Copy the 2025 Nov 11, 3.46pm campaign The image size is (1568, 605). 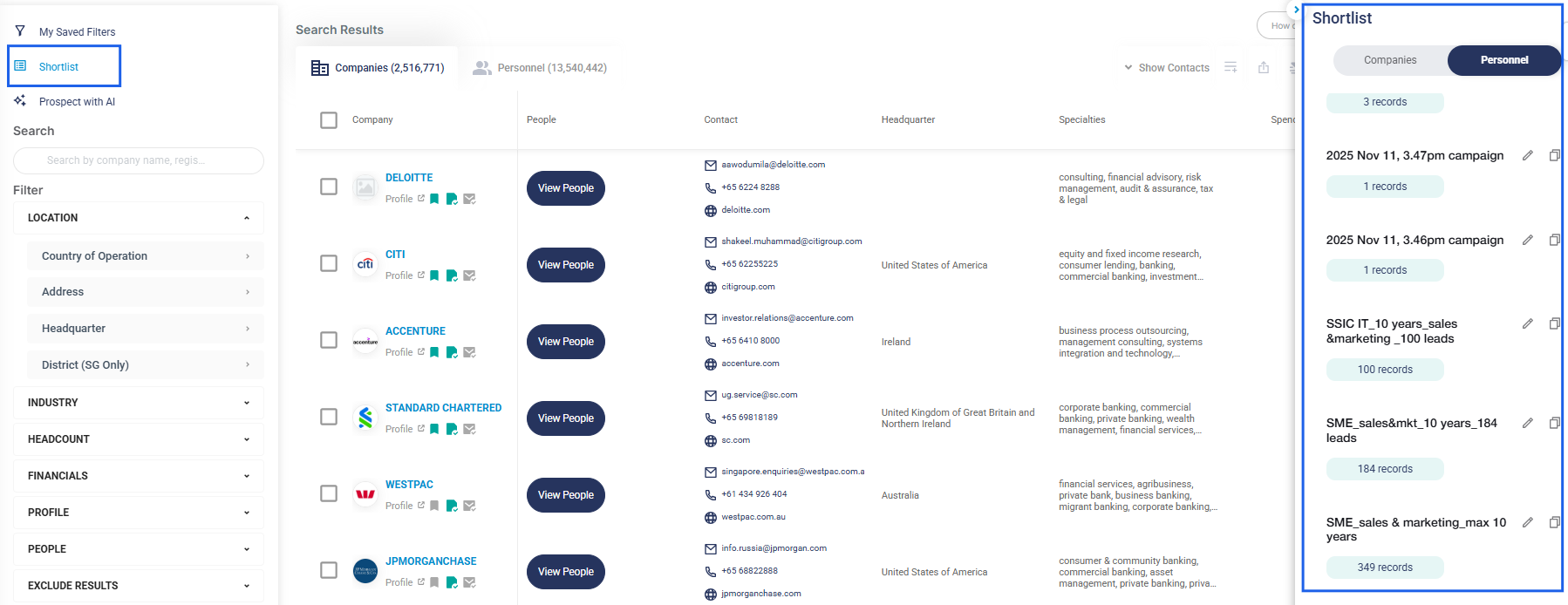tap(1554, 240)
